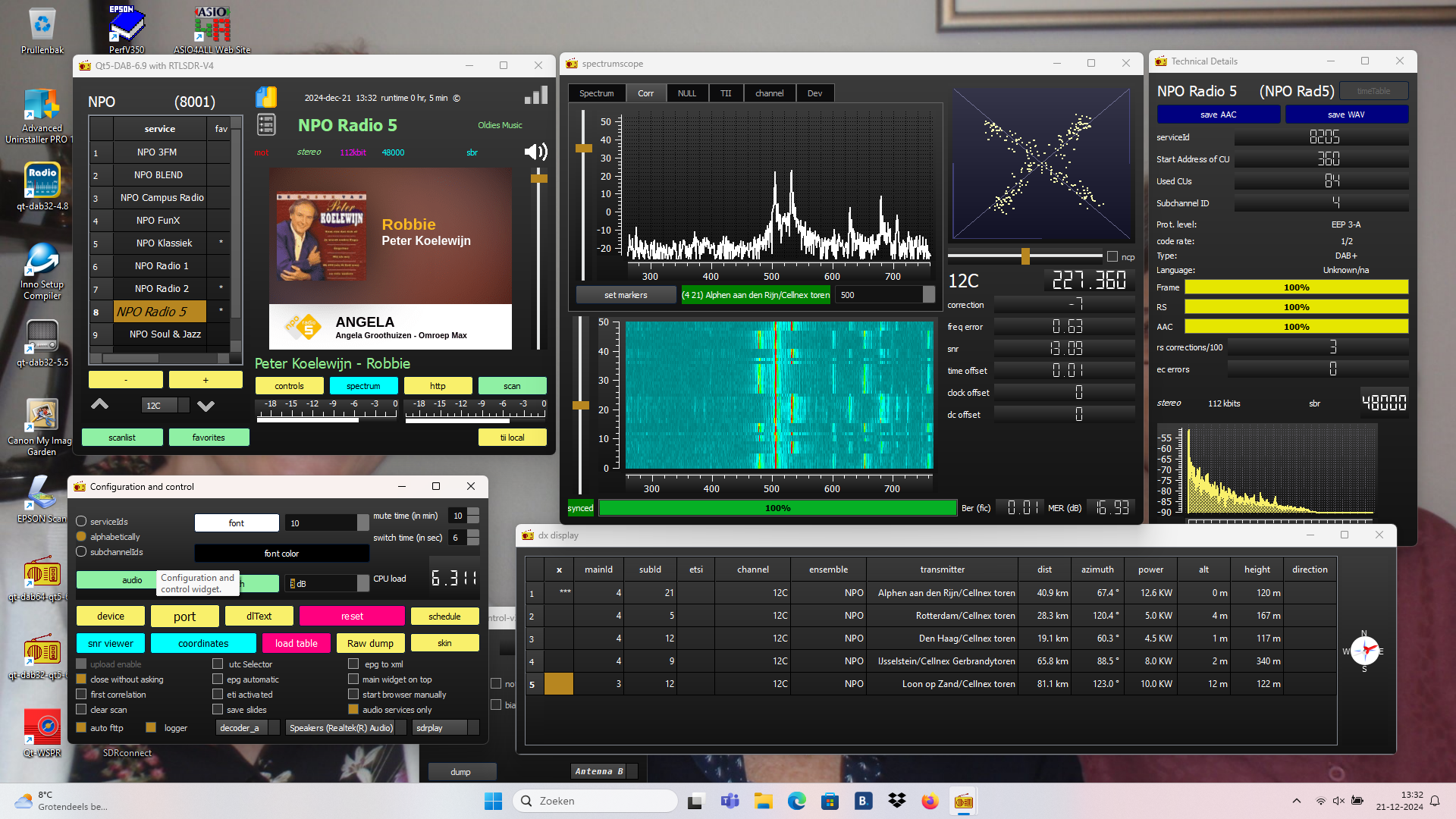Click the compass icon in dx display
Viewport: 1456px width, 819px height.
tap(1364, 651)
